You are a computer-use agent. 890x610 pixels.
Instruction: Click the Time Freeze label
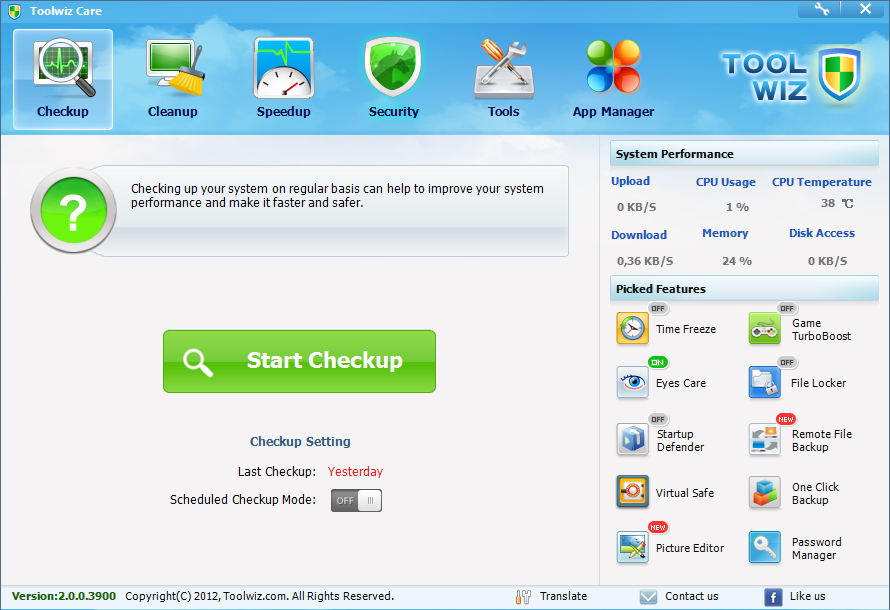click(x=686, y=329)
